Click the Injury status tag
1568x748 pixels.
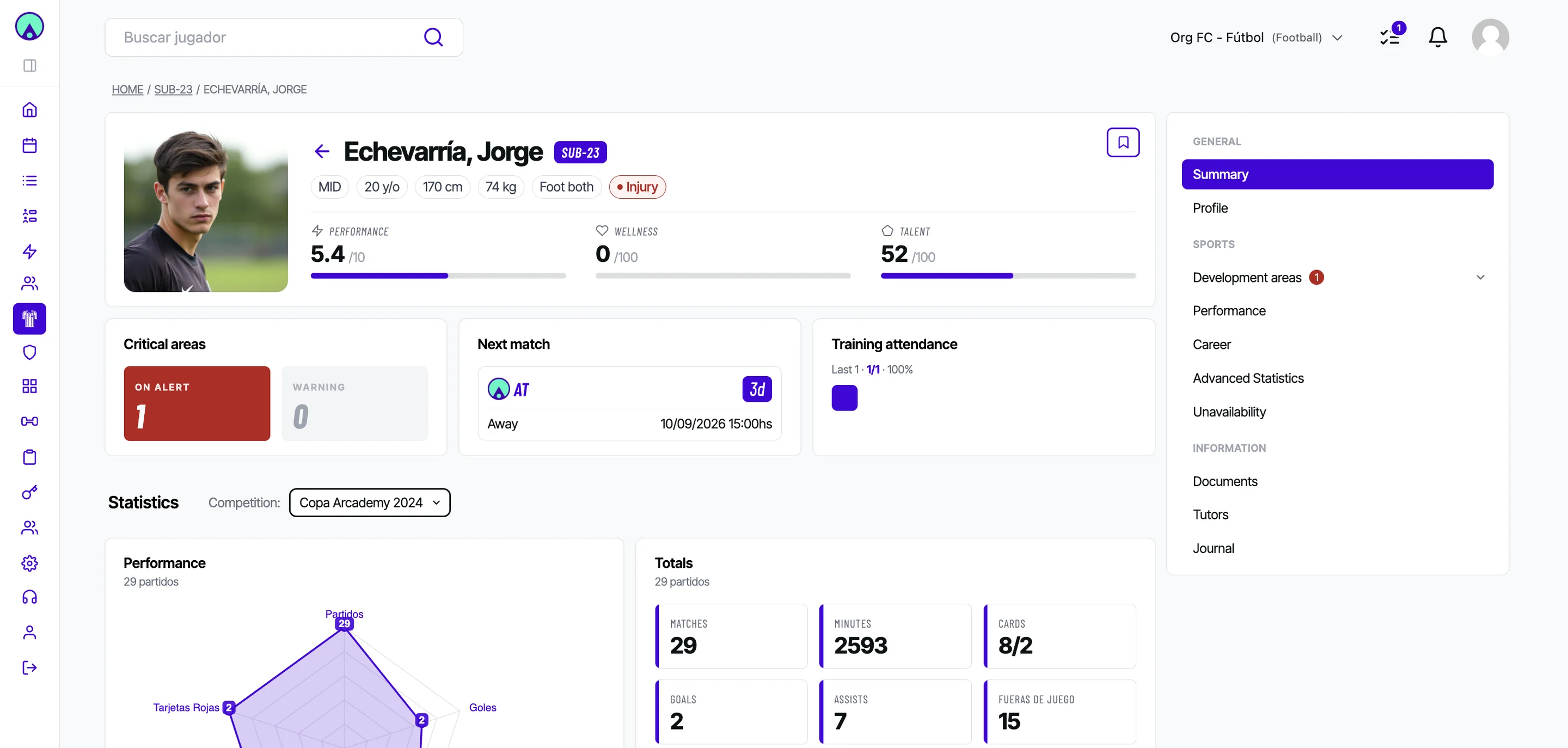pyautogui.click(x=636, y=187)
